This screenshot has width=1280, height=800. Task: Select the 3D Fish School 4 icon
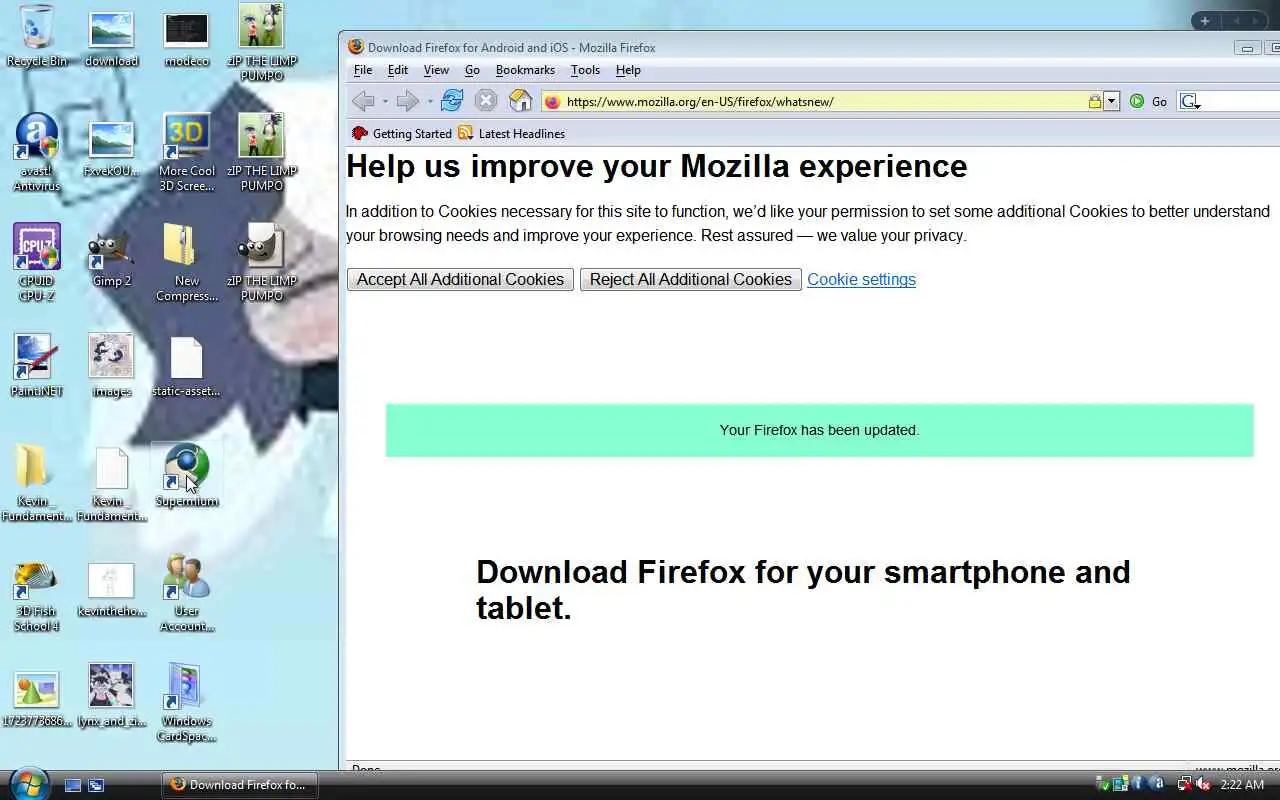37,595
